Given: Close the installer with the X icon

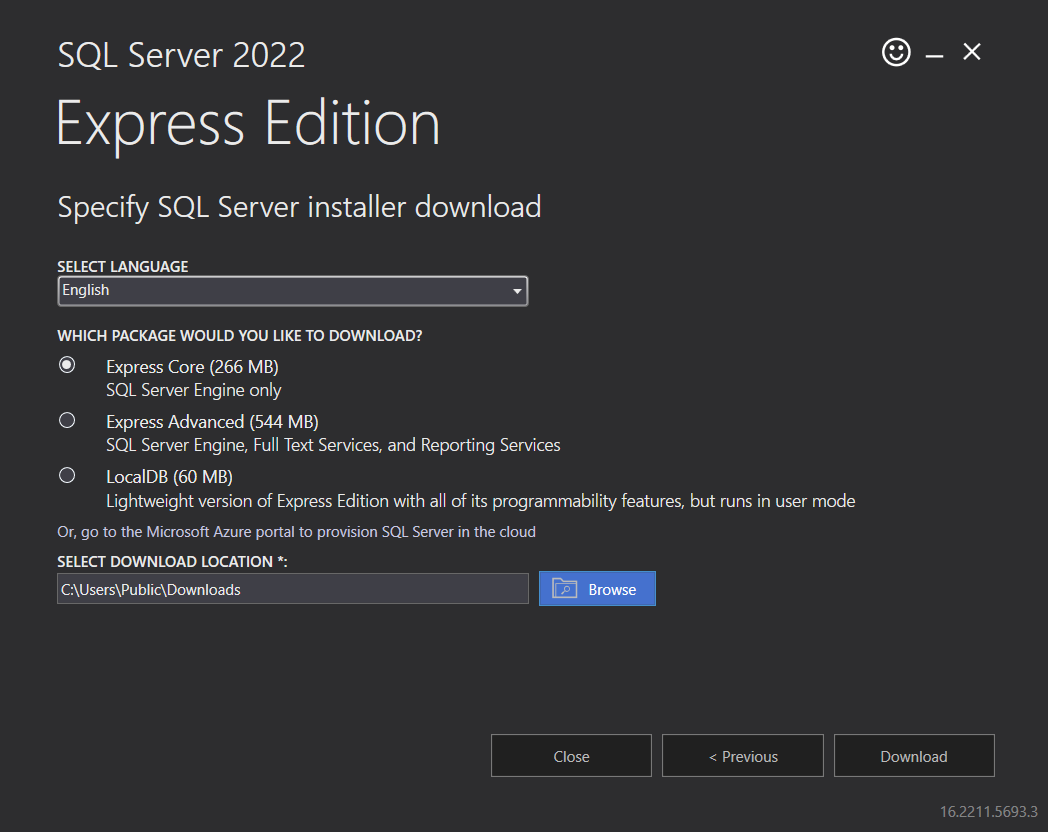Looking at the screenshot, I should [972, 52].
